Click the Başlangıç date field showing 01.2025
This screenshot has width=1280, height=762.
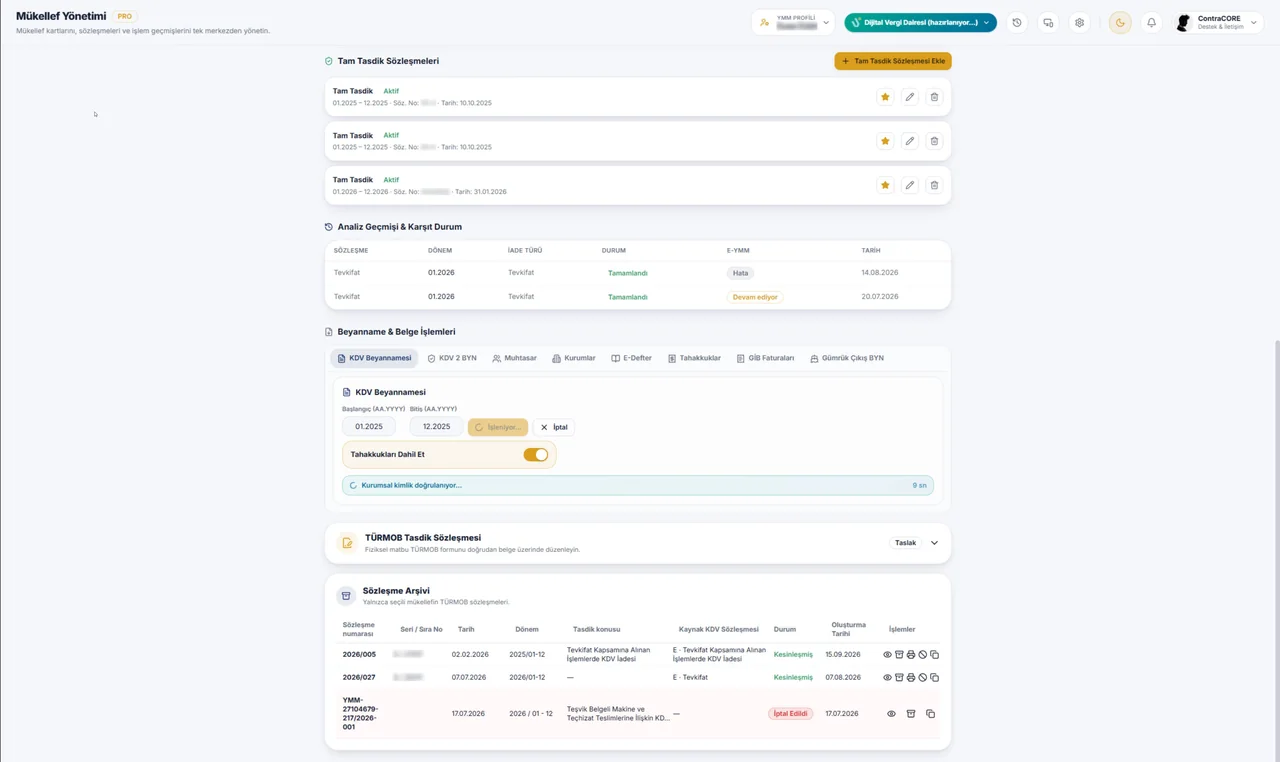369,427
